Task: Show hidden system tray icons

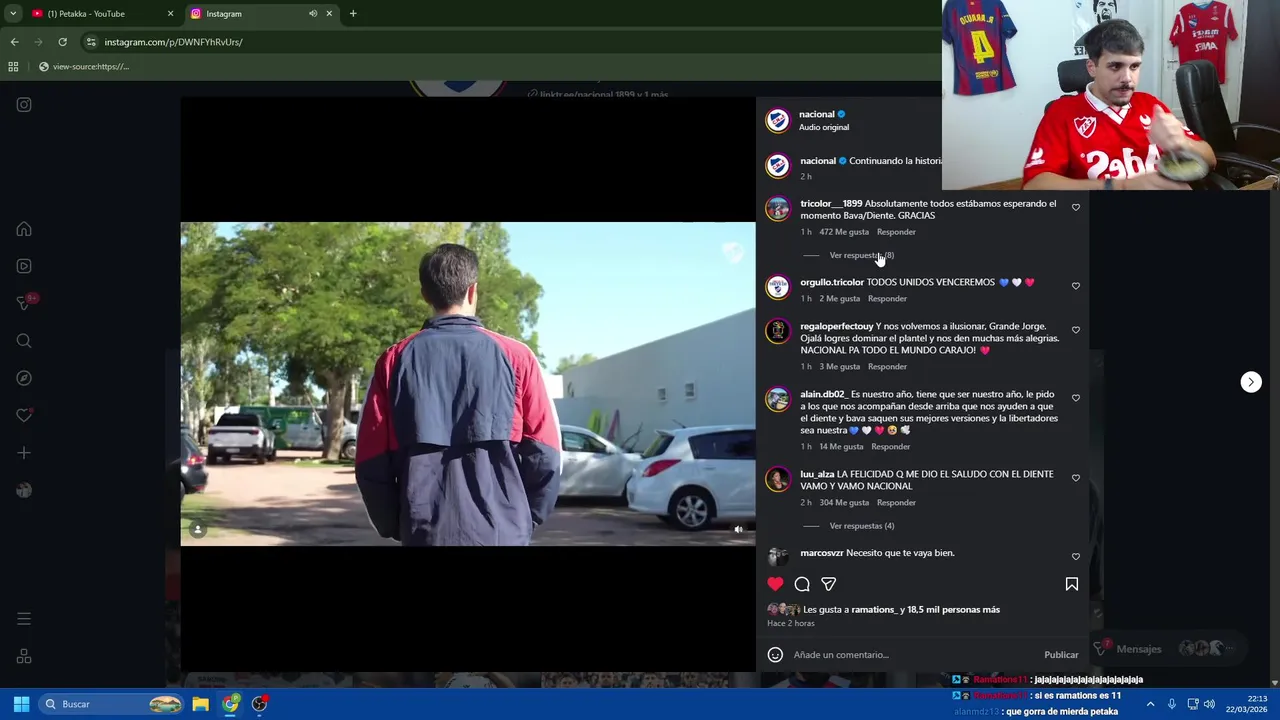Action: pyautogui.click(x=1150, y=704)
